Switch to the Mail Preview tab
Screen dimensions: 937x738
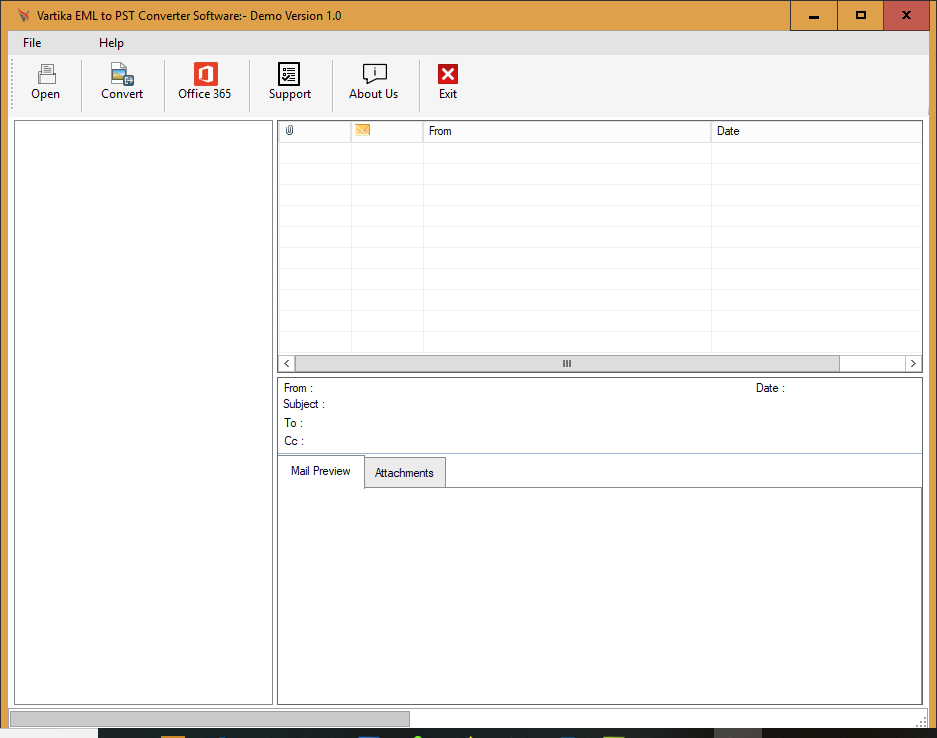point(321,471)
